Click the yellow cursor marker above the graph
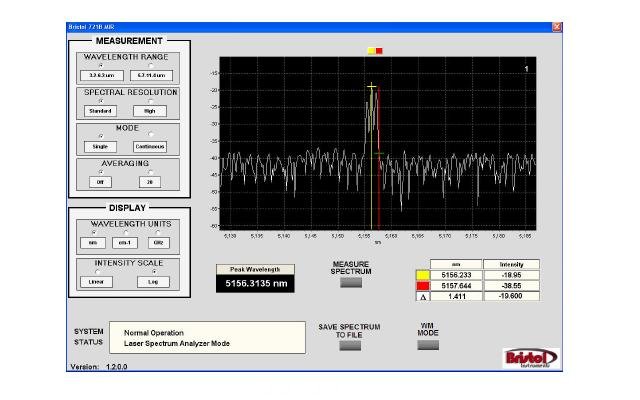Screen dimensions: 640x400 [371, 50]
